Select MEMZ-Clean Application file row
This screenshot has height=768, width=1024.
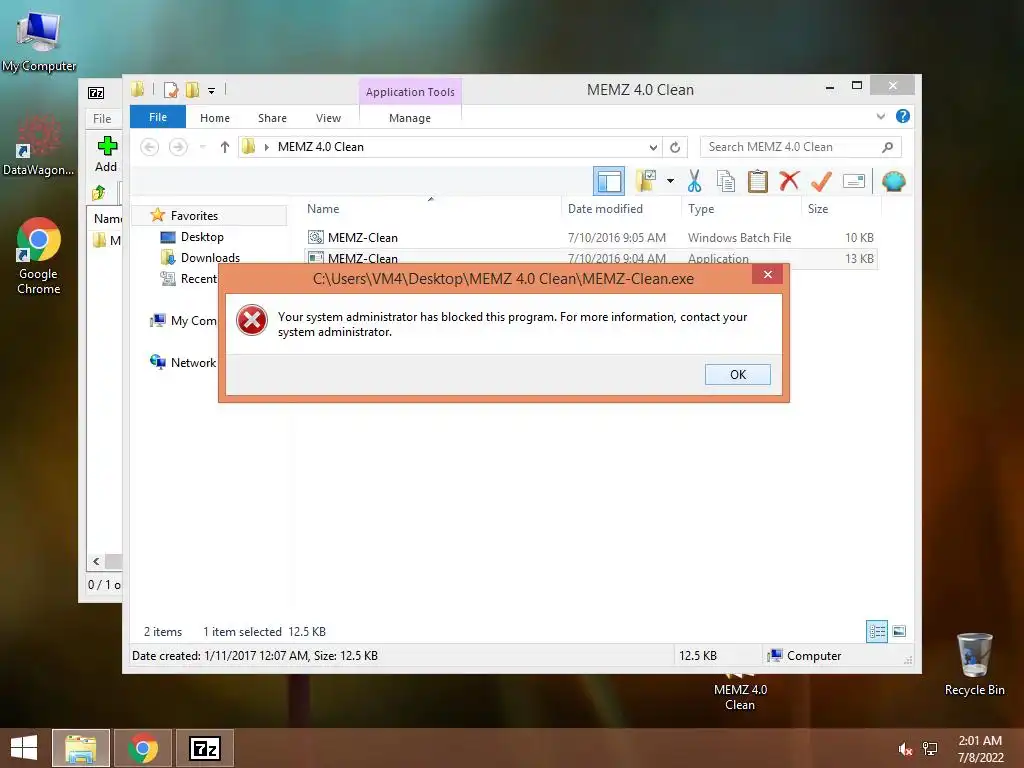[590, 257]
